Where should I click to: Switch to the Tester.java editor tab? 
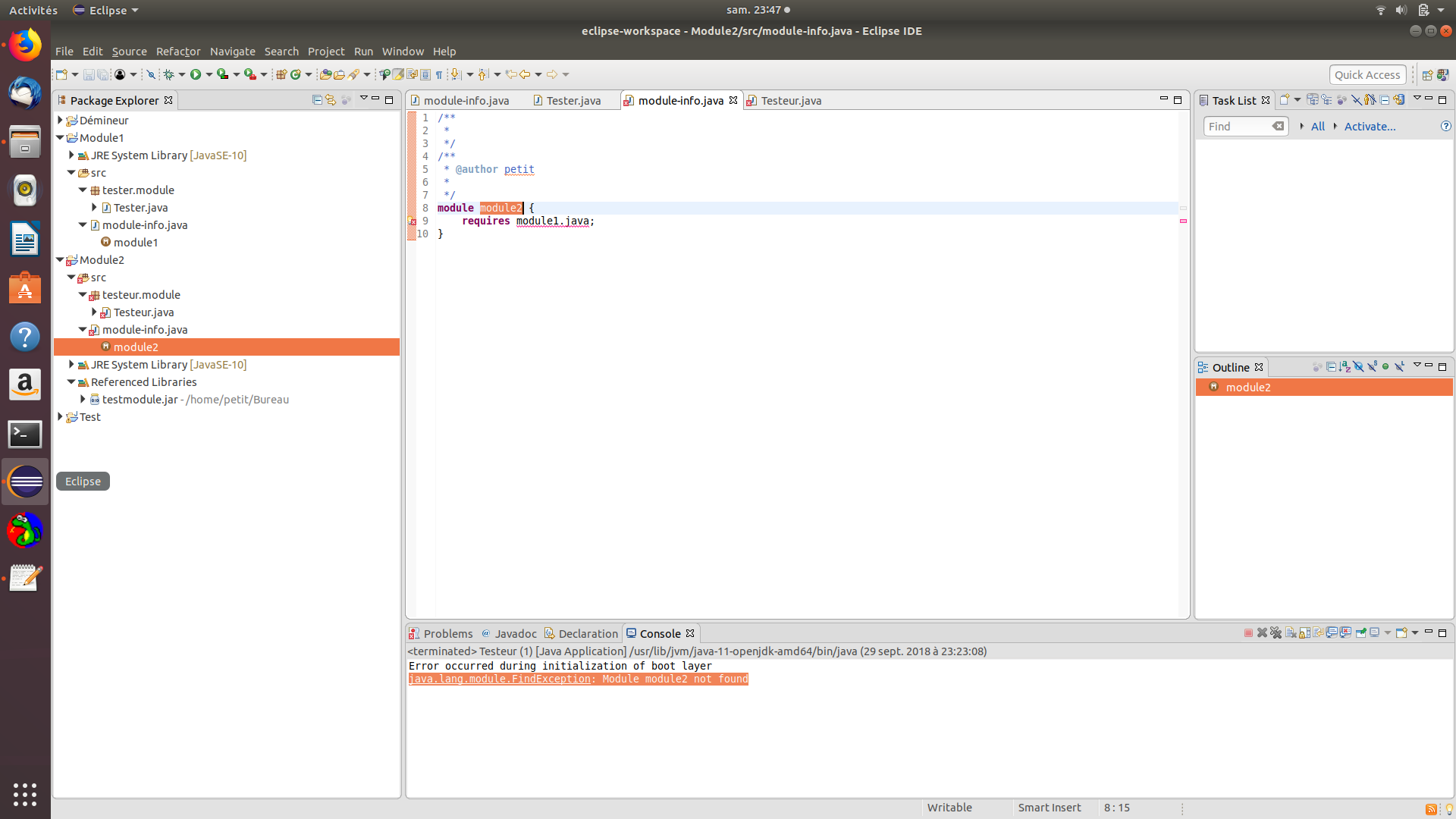[x=575, y=100]
